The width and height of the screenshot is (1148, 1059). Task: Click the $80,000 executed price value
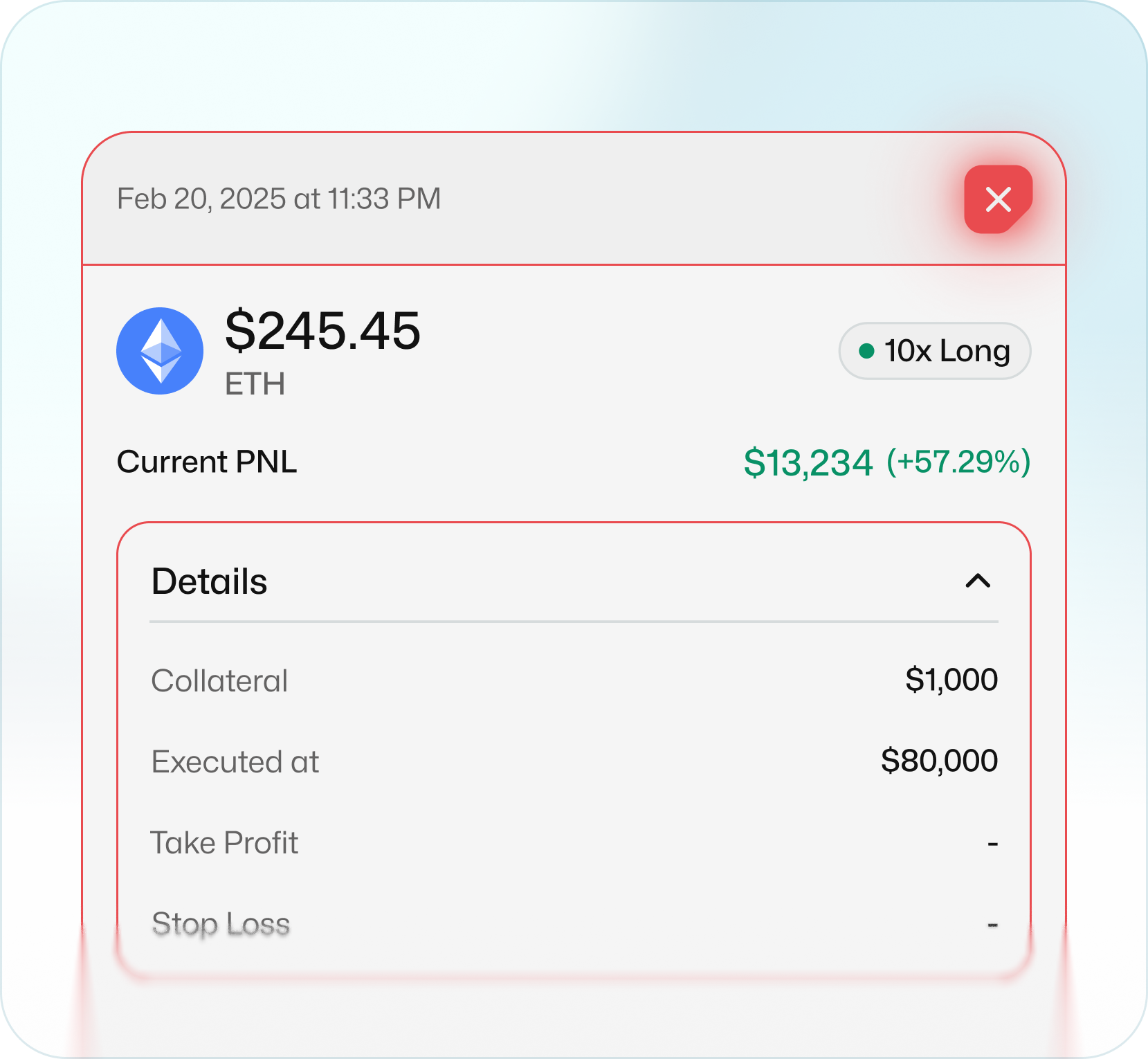click(939, 761)
